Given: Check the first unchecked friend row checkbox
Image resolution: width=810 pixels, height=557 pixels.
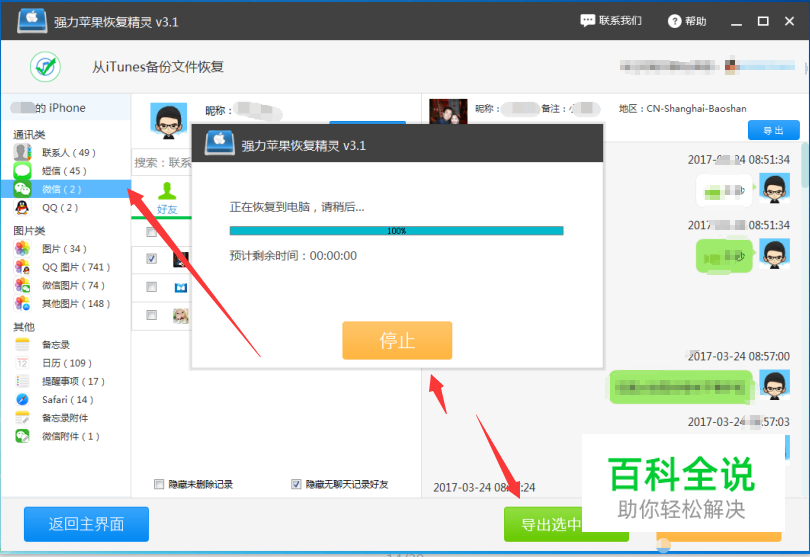Looking at the screenshot, I should coord(151,232).
